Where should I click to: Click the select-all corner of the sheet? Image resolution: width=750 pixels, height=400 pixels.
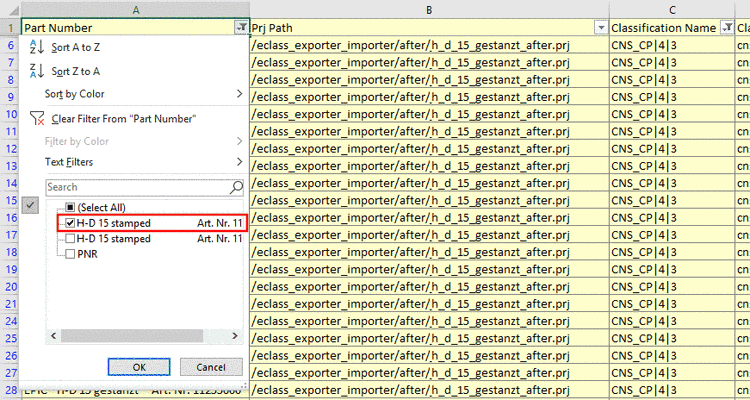10,9
